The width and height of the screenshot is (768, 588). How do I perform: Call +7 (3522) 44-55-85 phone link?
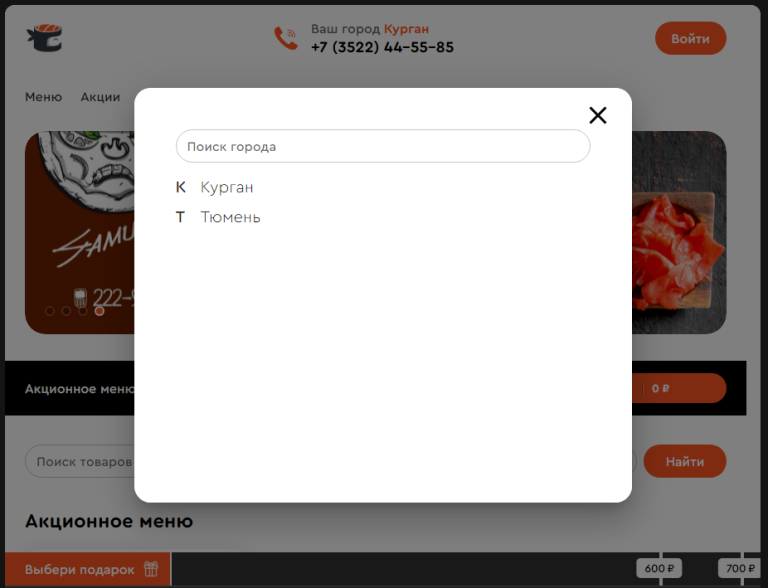382,47
